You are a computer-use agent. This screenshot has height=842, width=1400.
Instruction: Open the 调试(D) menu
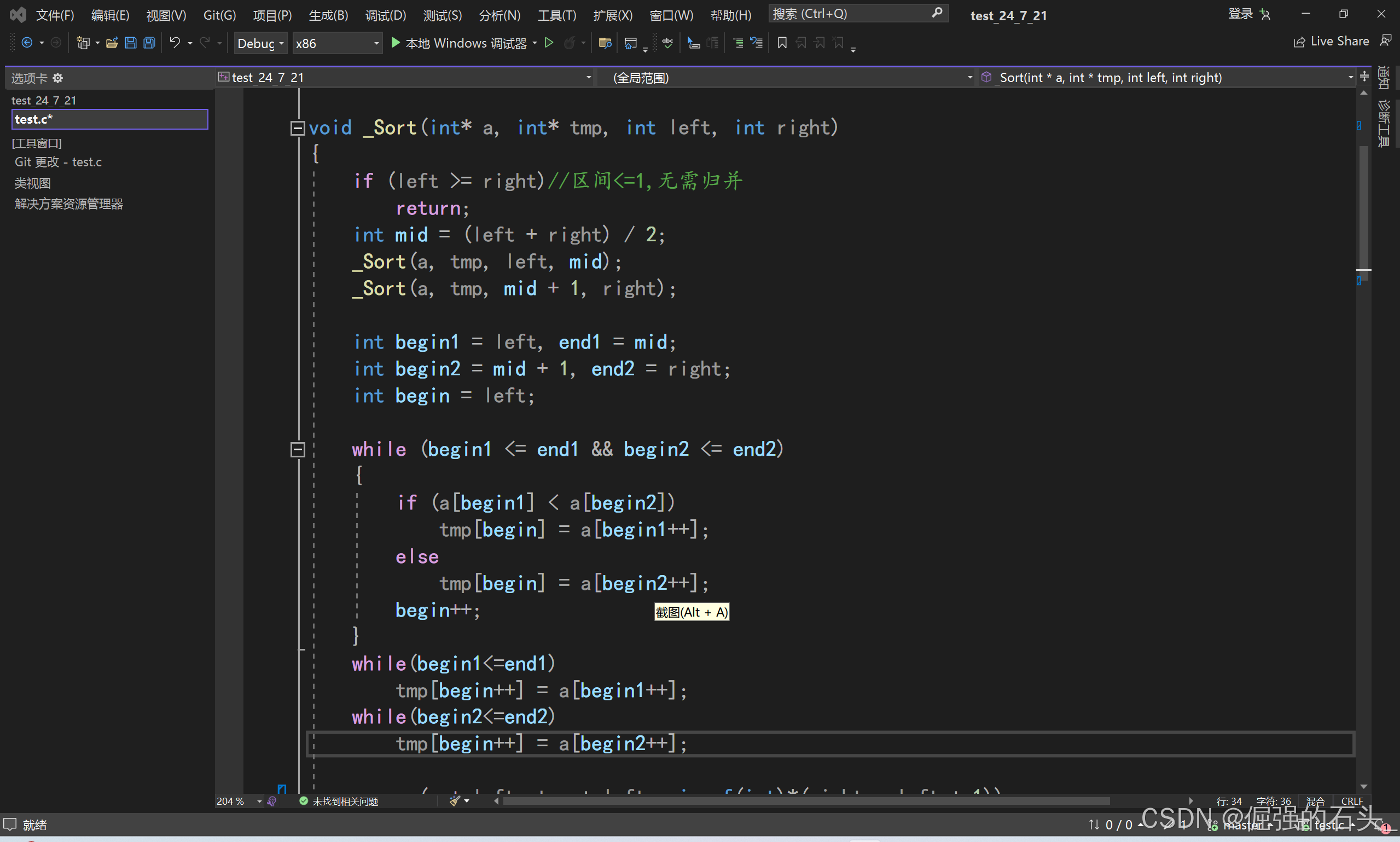tap(385, 15)
